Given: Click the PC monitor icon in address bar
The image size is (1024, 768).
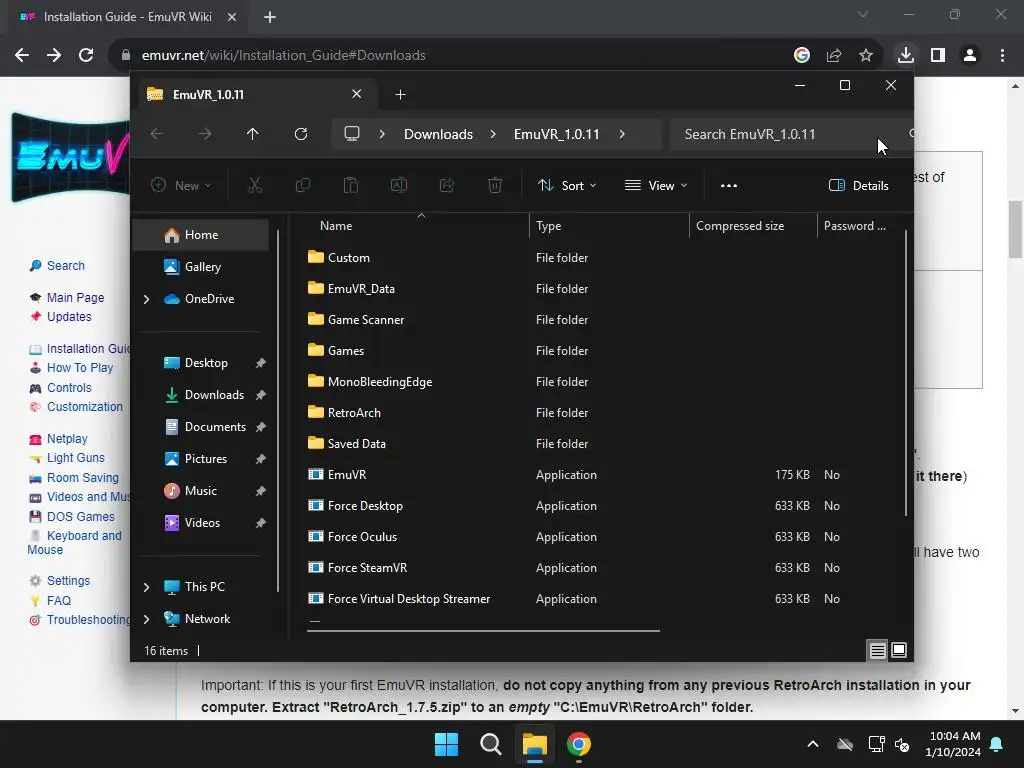Looking at the screenshot, I should tap(352, 134).
